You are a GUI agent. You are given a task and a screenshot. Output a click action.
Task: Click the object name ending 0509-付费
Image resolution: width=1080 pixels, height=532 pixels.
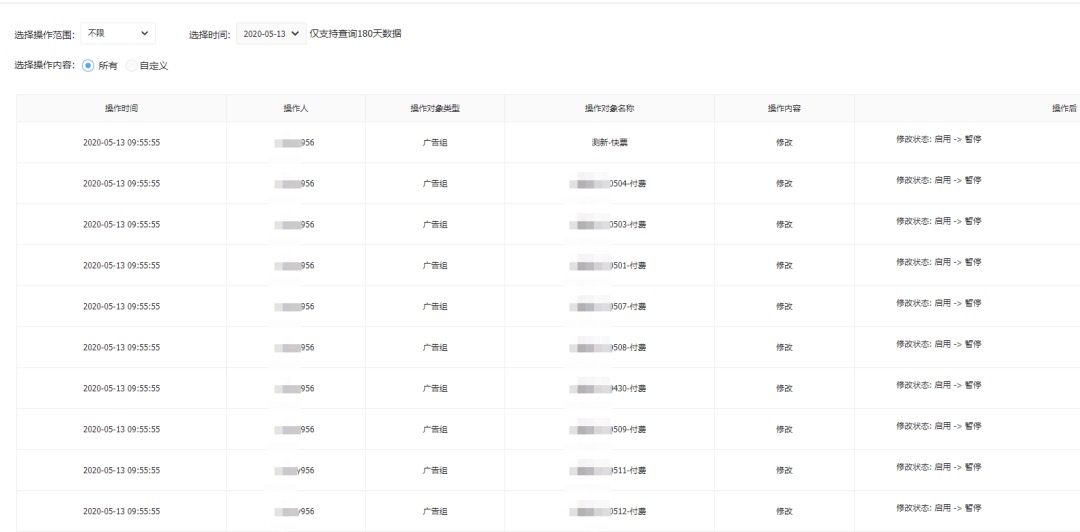point(609,429)
